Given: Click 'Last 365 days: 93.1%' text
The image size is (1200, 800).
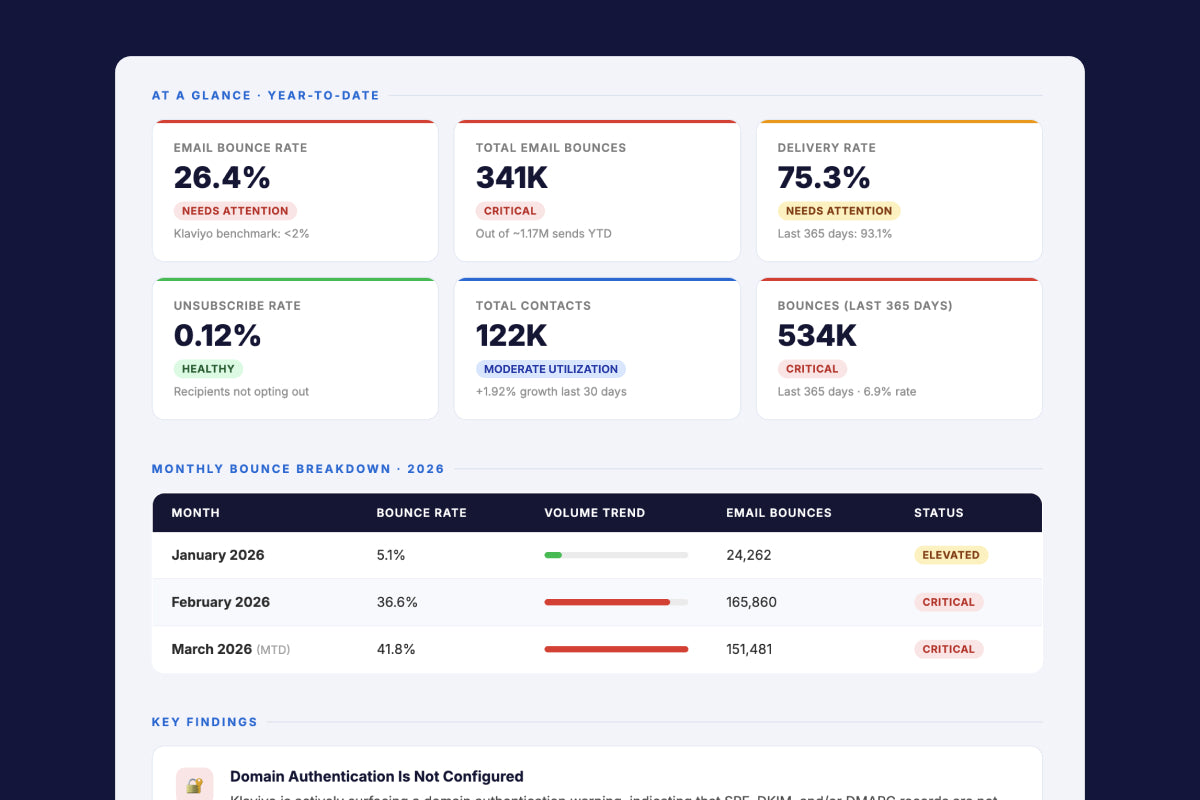Looking at the screenshot, I should tap(835, 234).
